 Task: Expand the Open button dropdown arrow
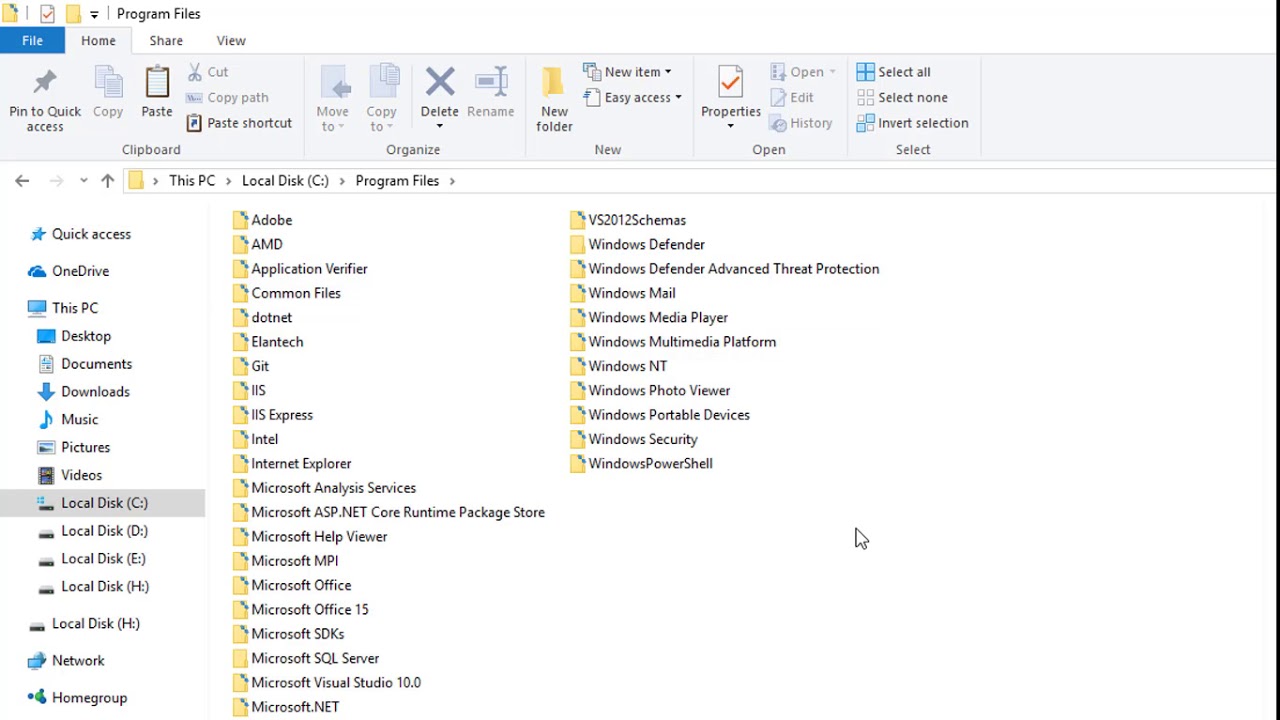pos(832,72)
